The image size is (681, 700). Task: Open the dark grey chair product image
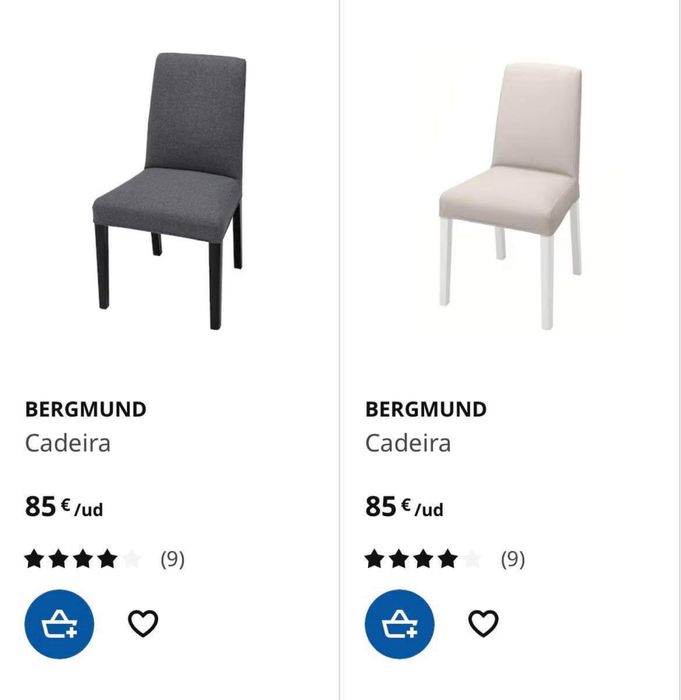170,190
